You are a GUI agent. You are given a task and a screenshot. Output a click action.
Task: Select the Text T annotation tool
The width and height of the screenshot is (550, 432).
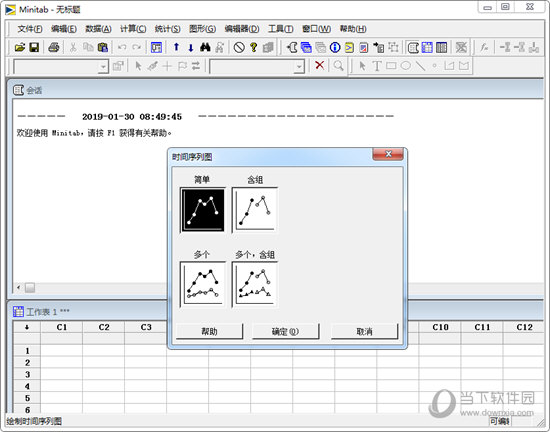coord(377,66)
